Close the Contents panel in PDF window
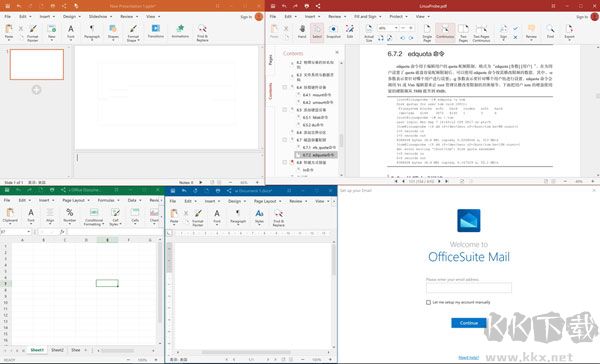600x364 pixels. tap(337, 52)
